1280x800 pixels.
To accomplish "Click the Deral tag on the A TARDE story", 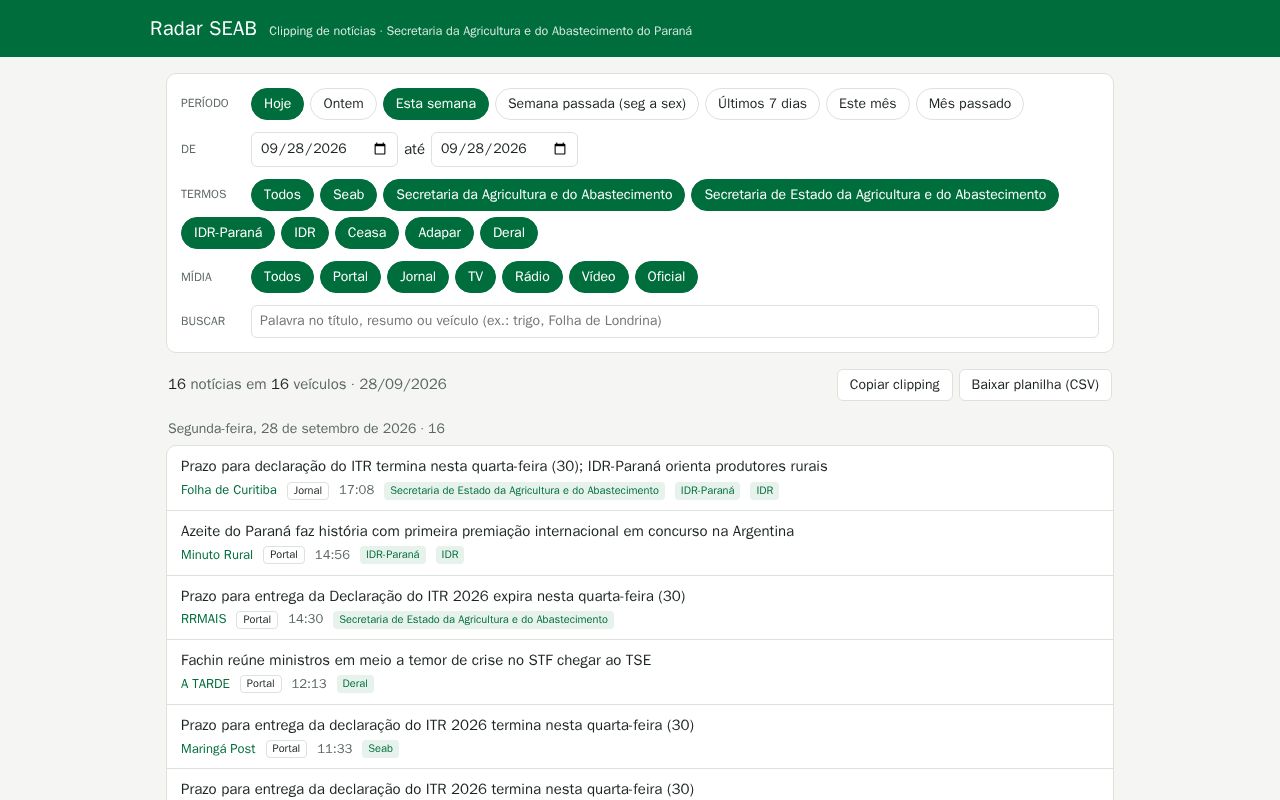I will [x=355, y=684].
